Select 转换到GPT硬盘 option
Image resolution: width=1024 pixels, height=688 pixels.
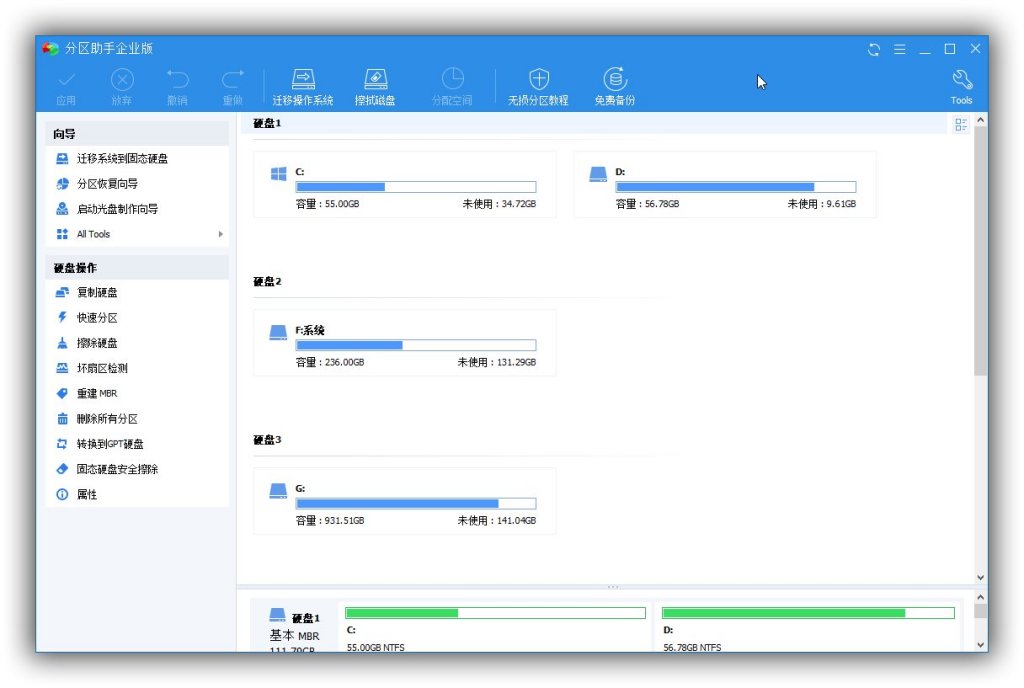tap(110, 444)
